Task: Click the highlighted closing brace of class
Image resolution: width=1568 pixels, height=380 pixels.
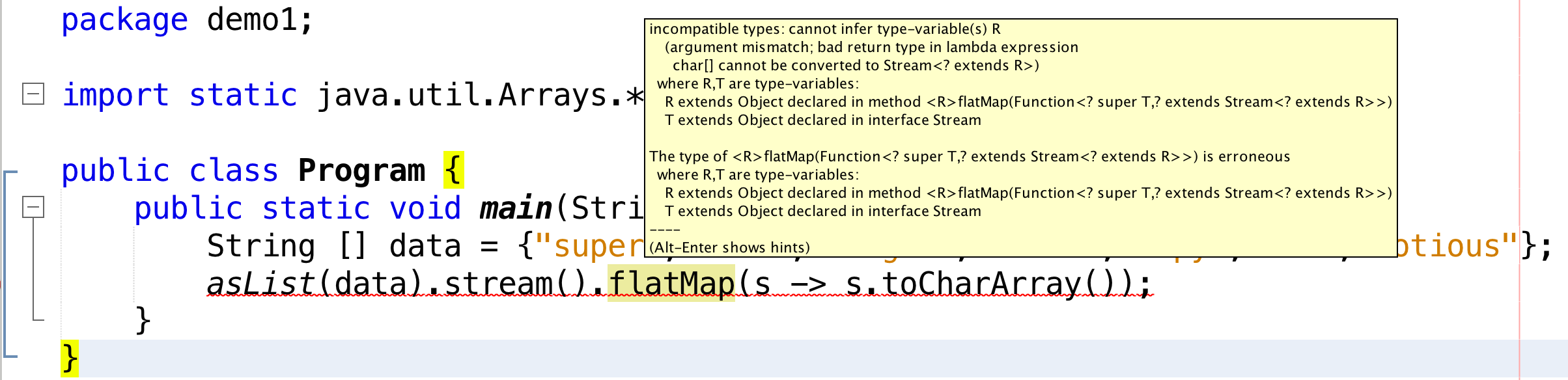Action: (x=70, y=359)
